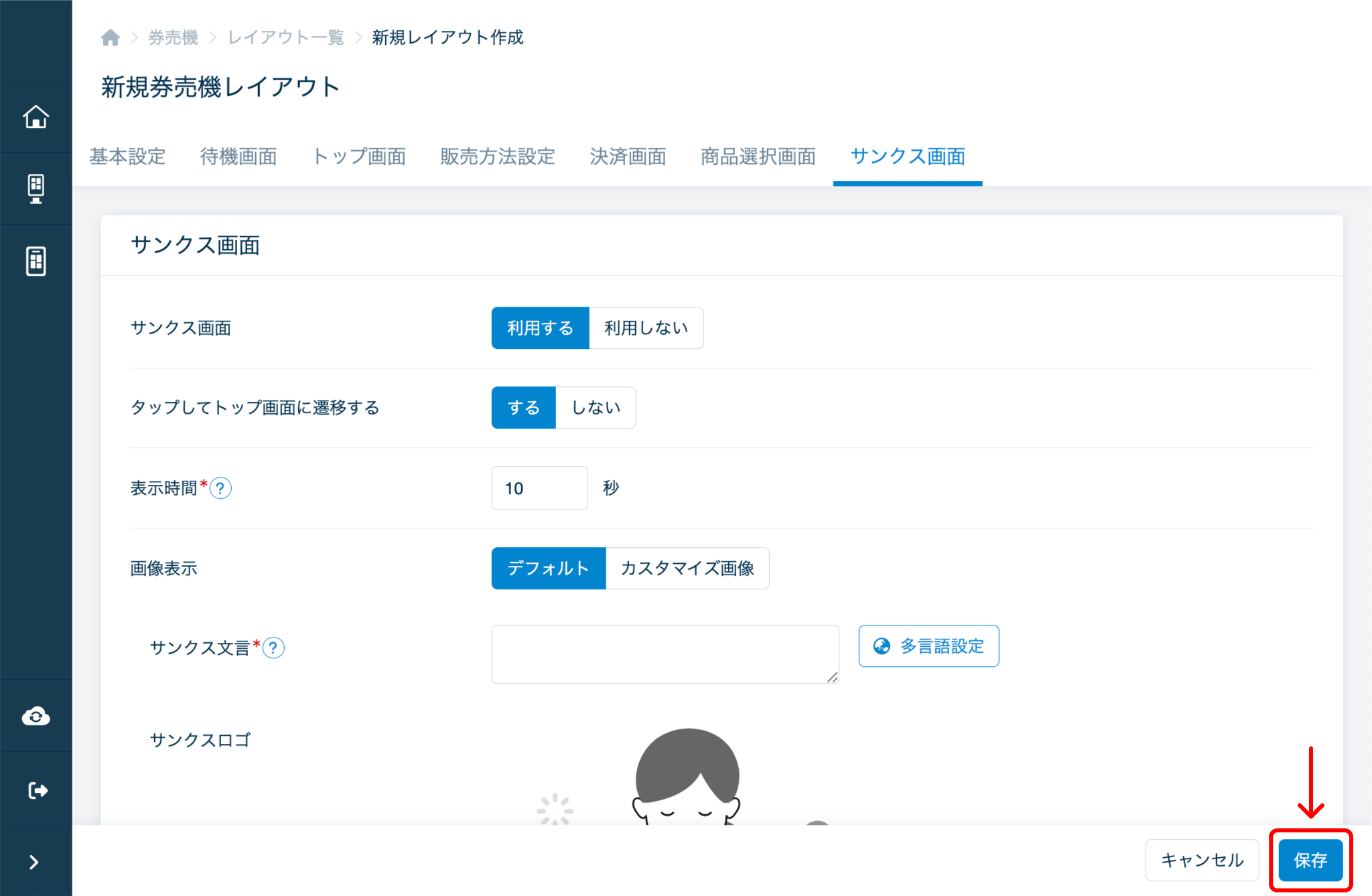Image resolution: width=1372 pixels, height=896 pixels.
Task: Open the ticket kiosk sidebar icon
Action: coord(36,189)
